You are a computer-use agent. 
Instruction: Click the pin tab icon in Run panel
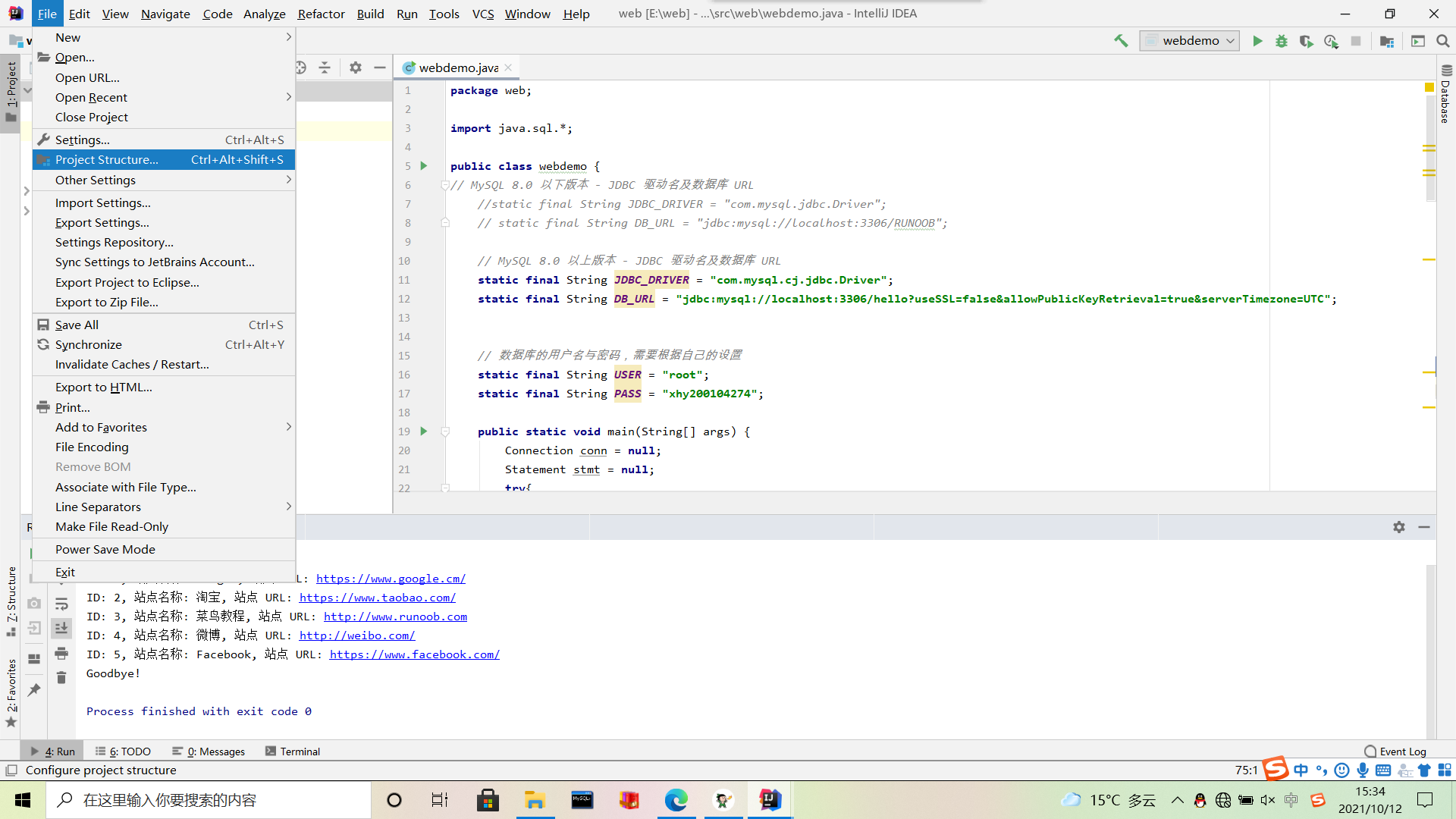[x=34, y=689]
